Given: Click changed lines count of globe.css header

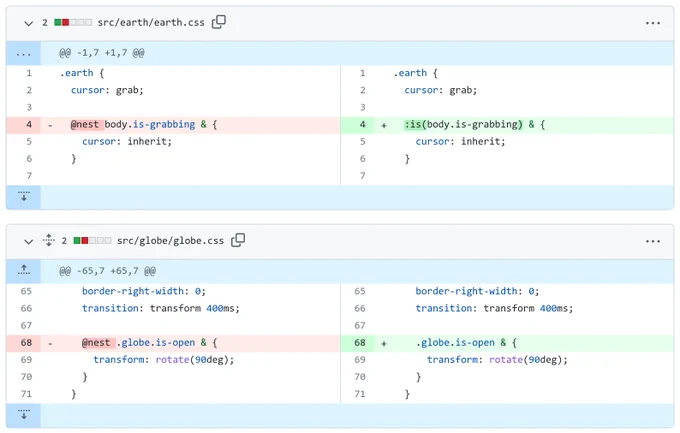Looking at the screenshot, I should (x=64, y=241).
